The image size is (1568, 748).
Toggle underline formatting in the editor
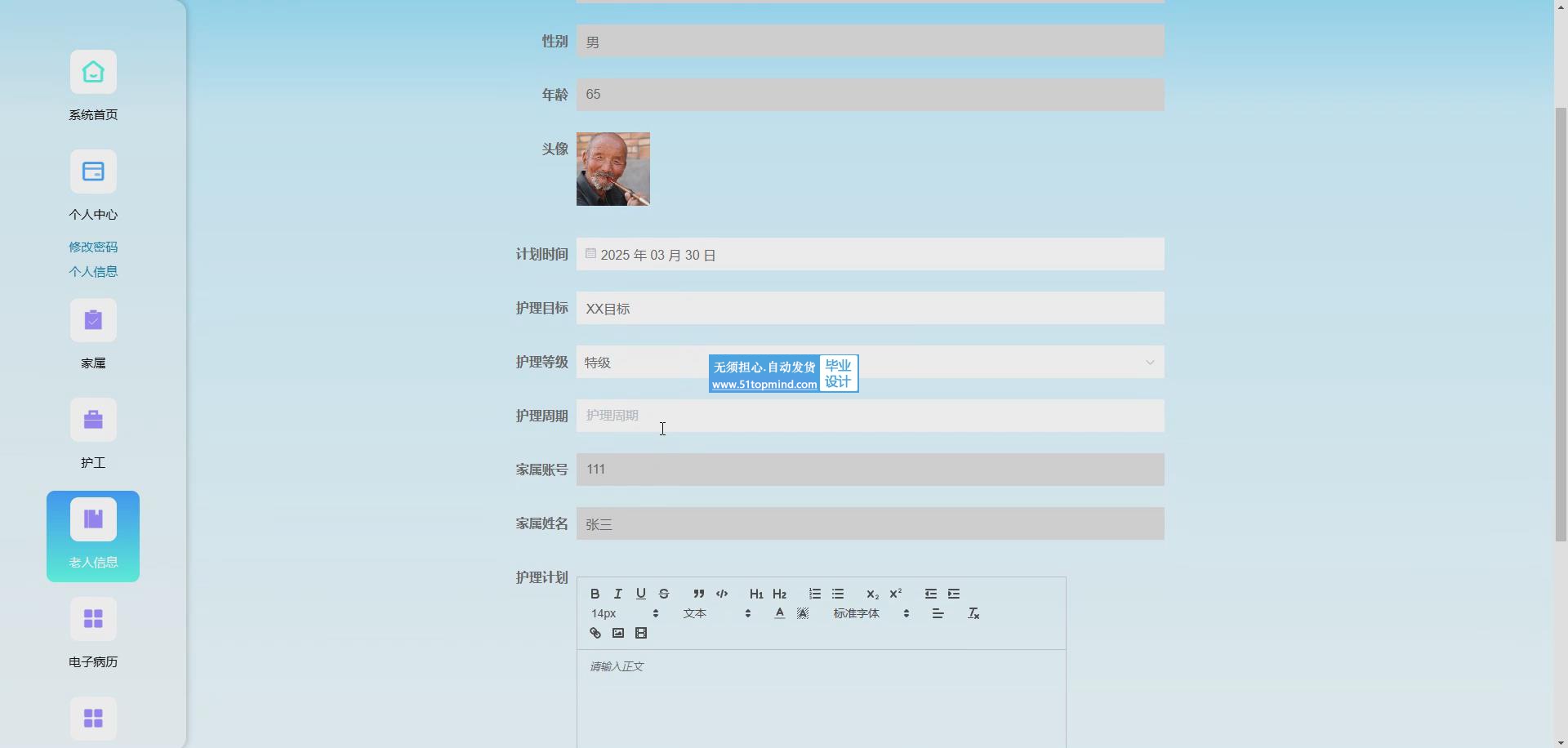(x=640, y=594)
